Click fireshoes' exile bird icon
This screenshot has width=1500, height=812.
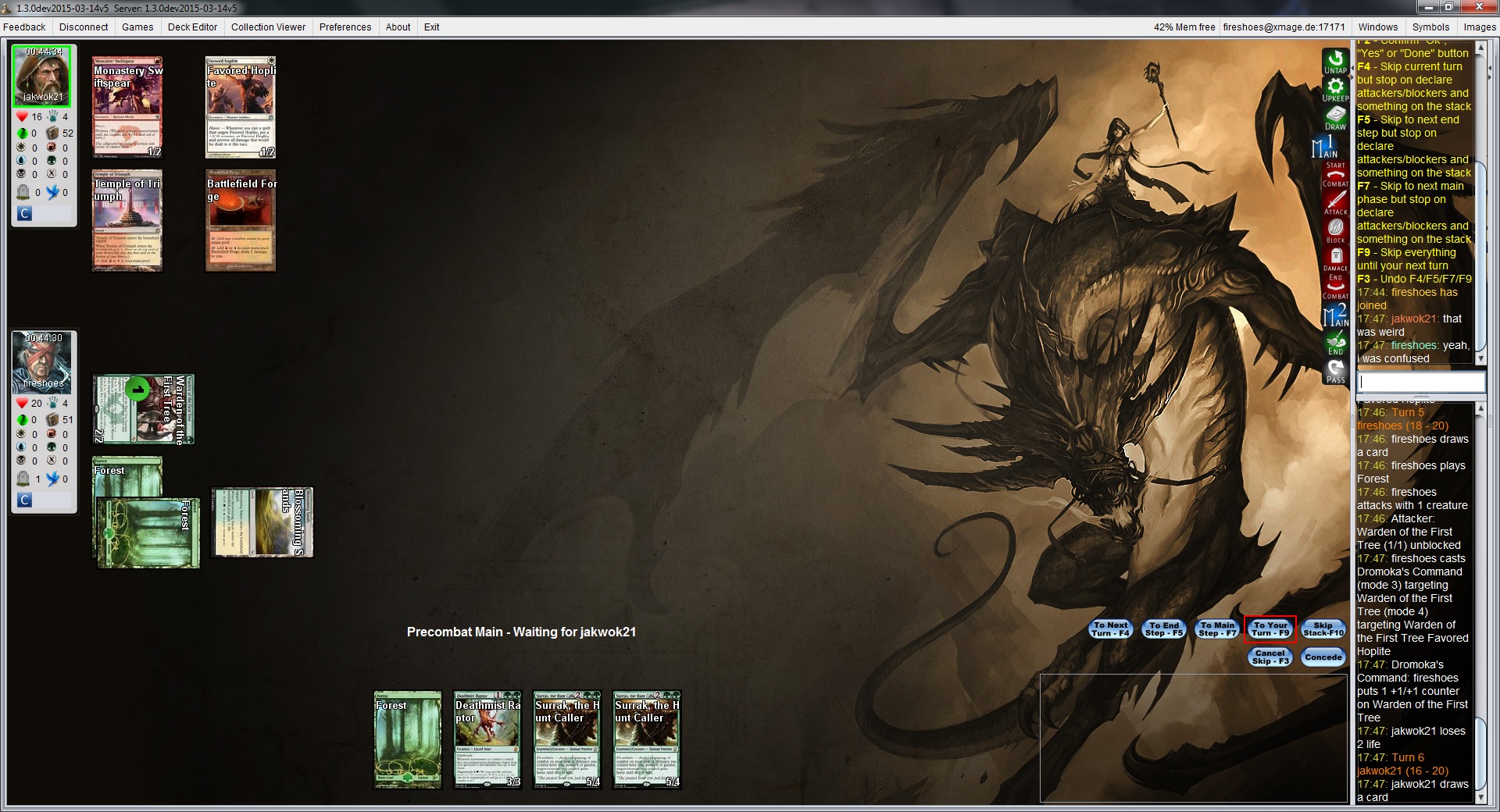click(x=52, y=479)
